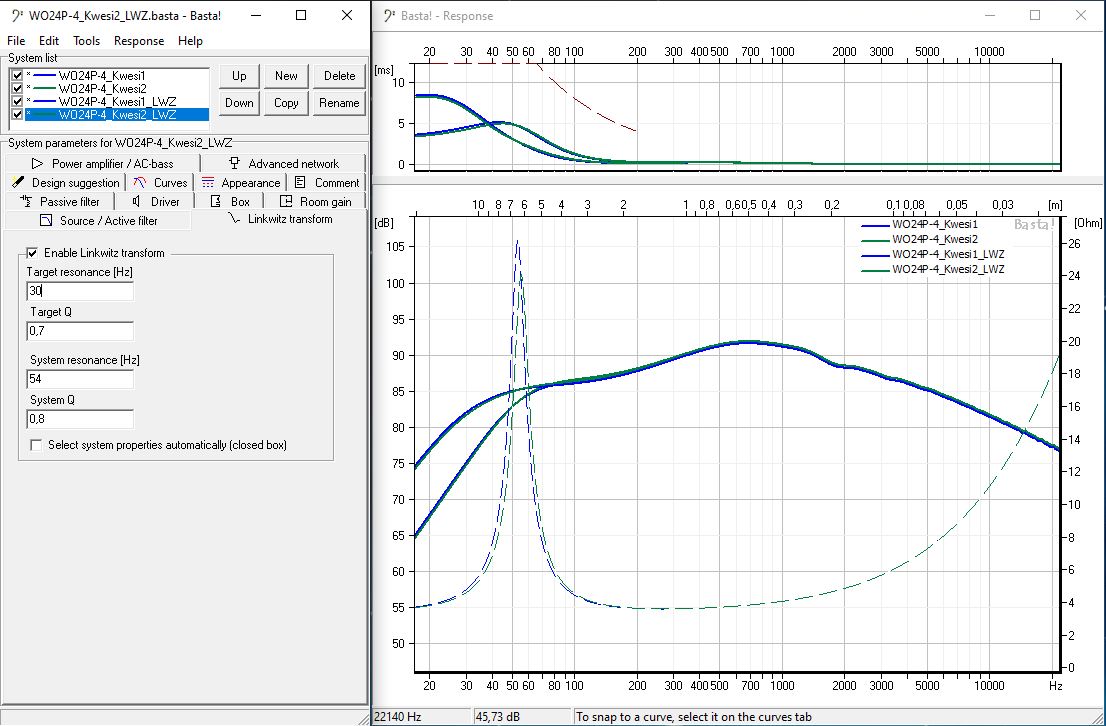Open the Response menu
Viewport: 1106px width, 726px height.
pyautogui.click(x=139, y=41)
